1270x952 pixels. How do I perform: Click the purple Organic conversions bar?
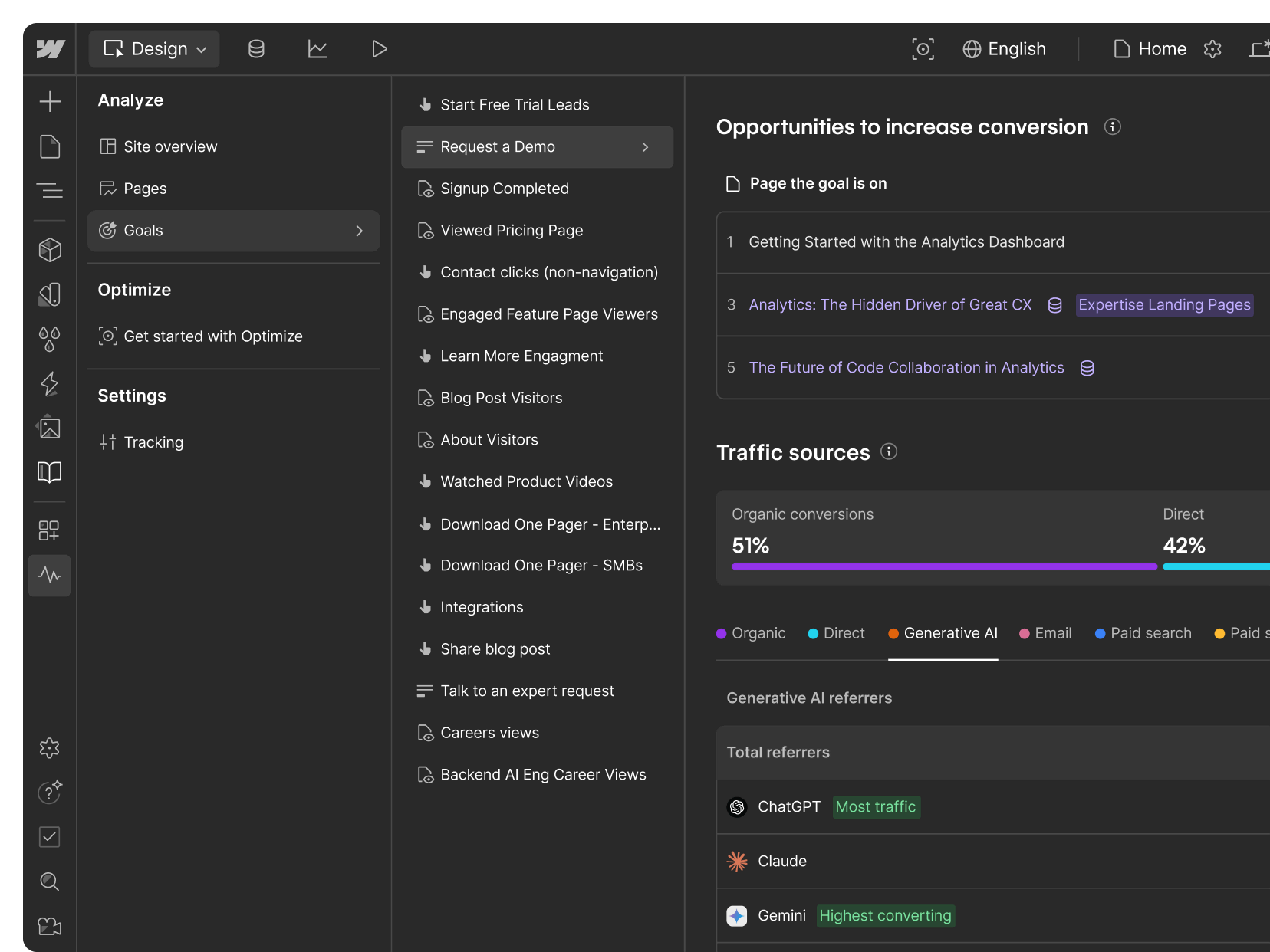tap(943, 566)
